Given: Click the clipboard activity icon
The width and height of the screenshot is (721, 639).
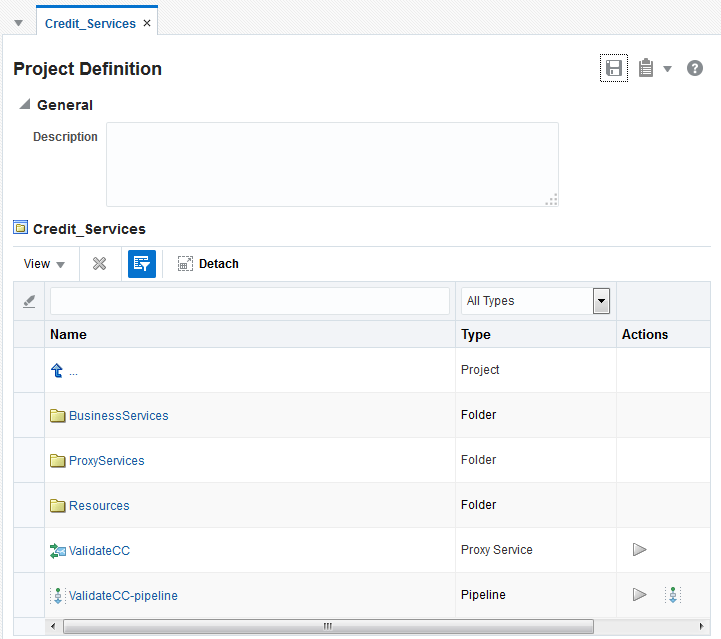Looking at the screenshot, I should [646, 68].
